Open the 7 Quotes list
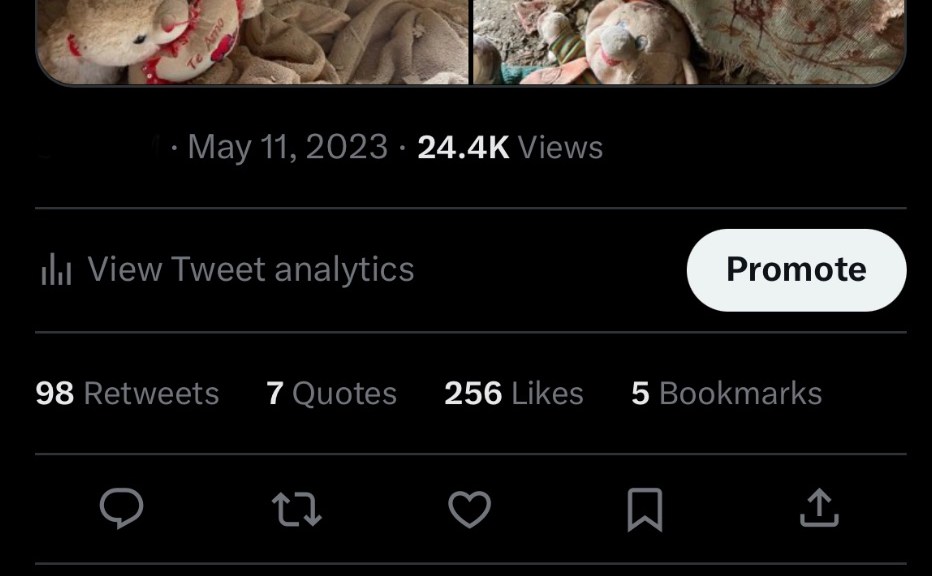The height and width of the screenshot is (576, 932). pos(331,393)
